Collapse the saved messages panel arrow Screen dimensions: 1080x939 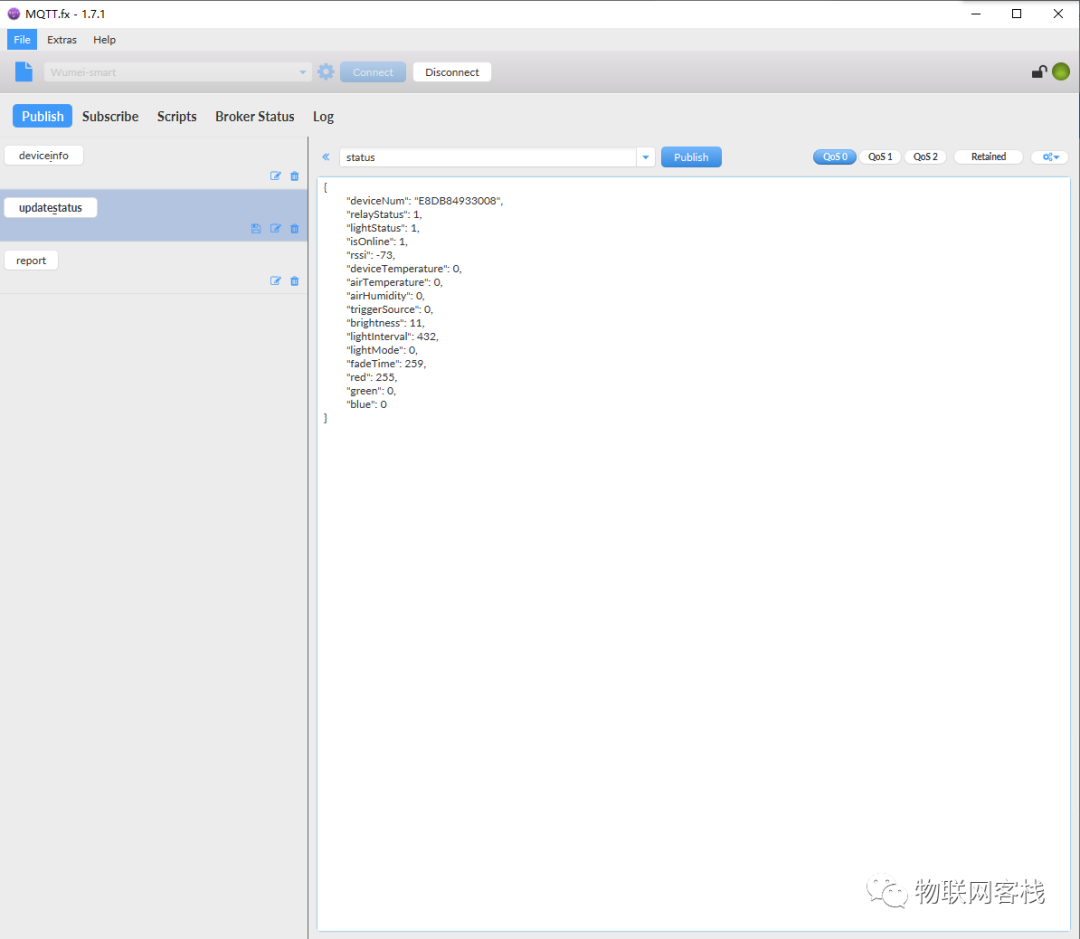click(326, 157)
